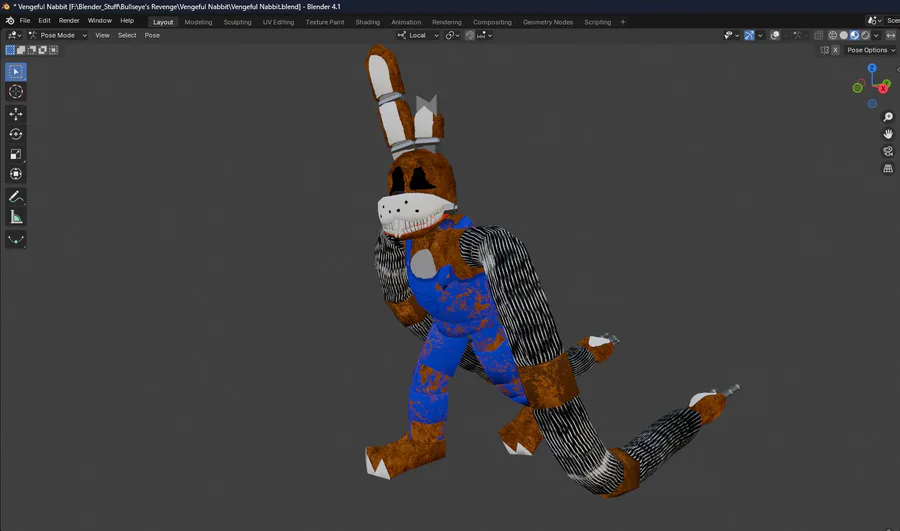This screenshot has width=900, height=531.
Task: Toggle proportional editing icon
Action: coord(470,36)
